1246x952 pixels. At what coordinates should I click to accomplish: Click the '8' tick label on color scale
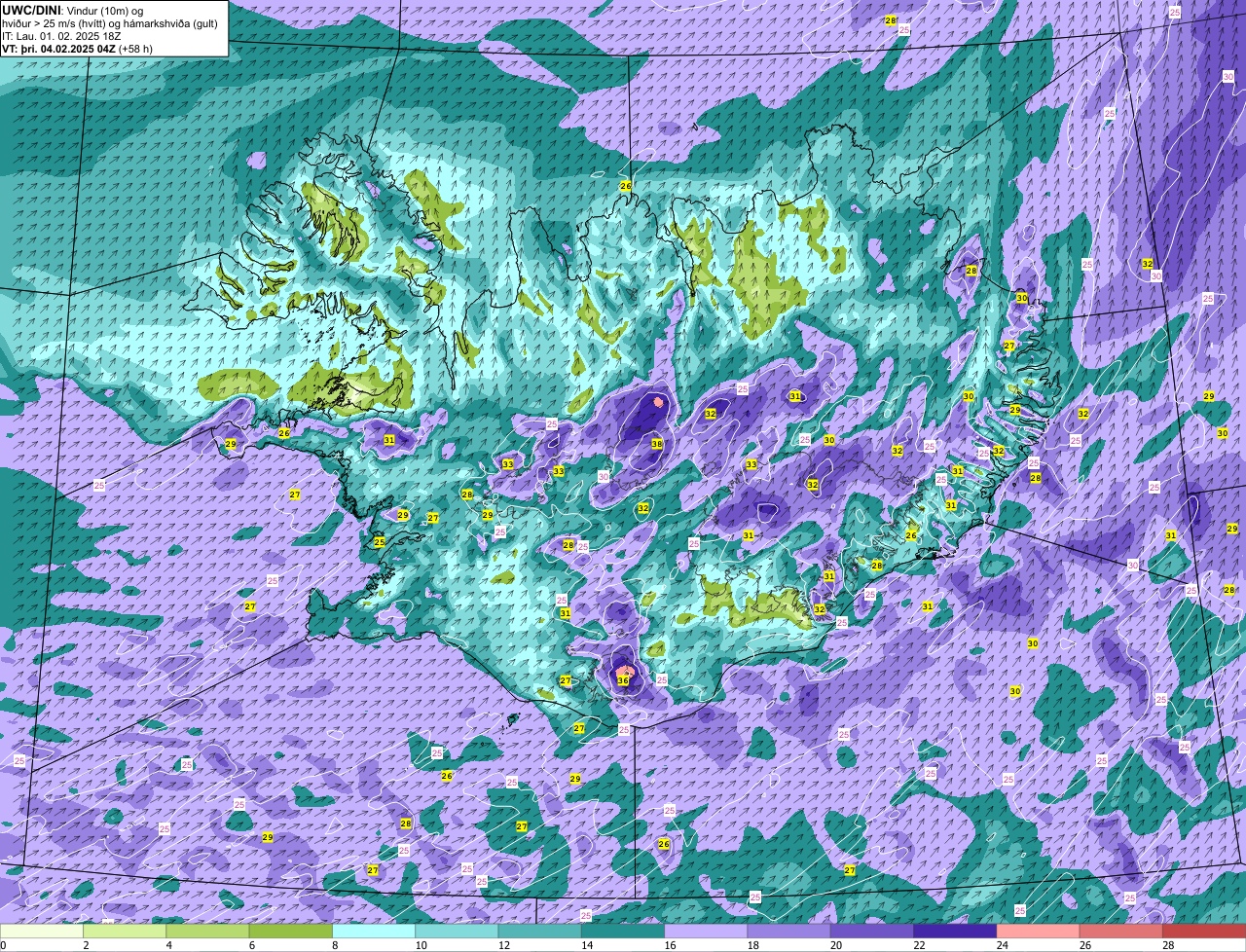[334, 945]
